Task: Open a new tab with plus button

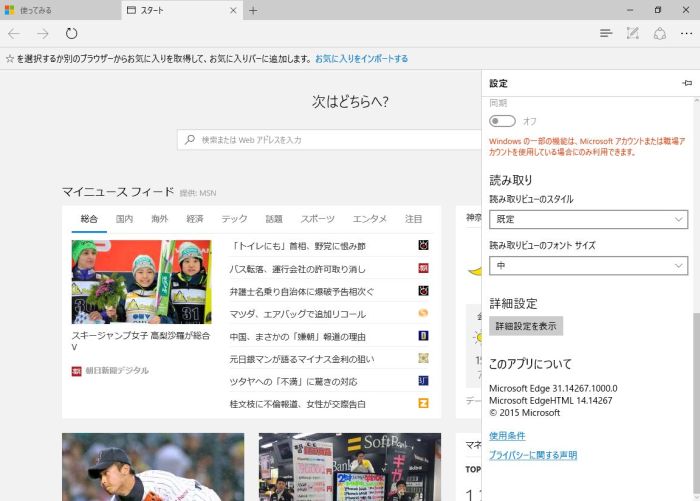Action: click(x=253, y=10)
